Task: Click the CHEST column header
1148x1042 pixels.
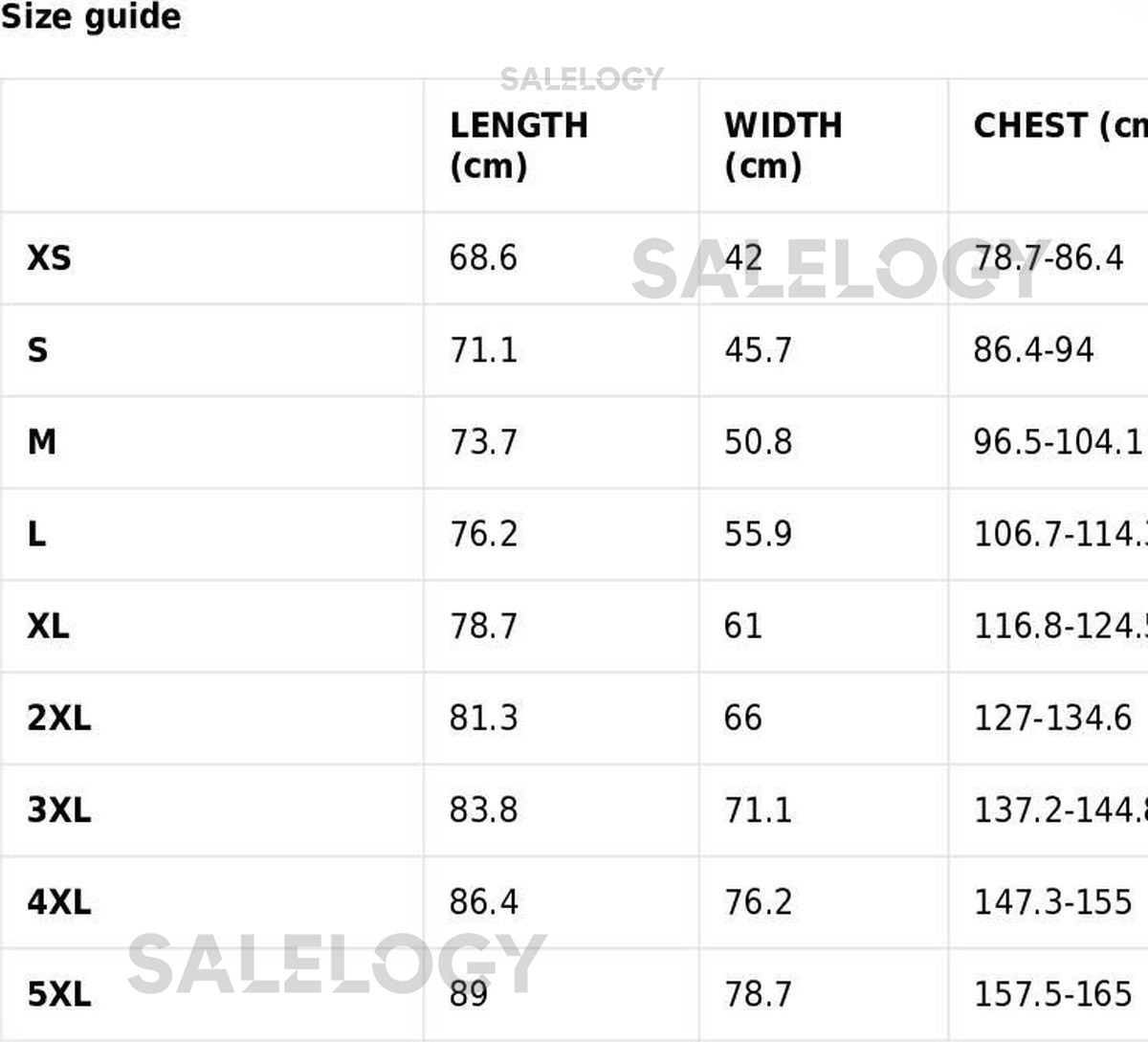Action: [x=1059, y=125]
